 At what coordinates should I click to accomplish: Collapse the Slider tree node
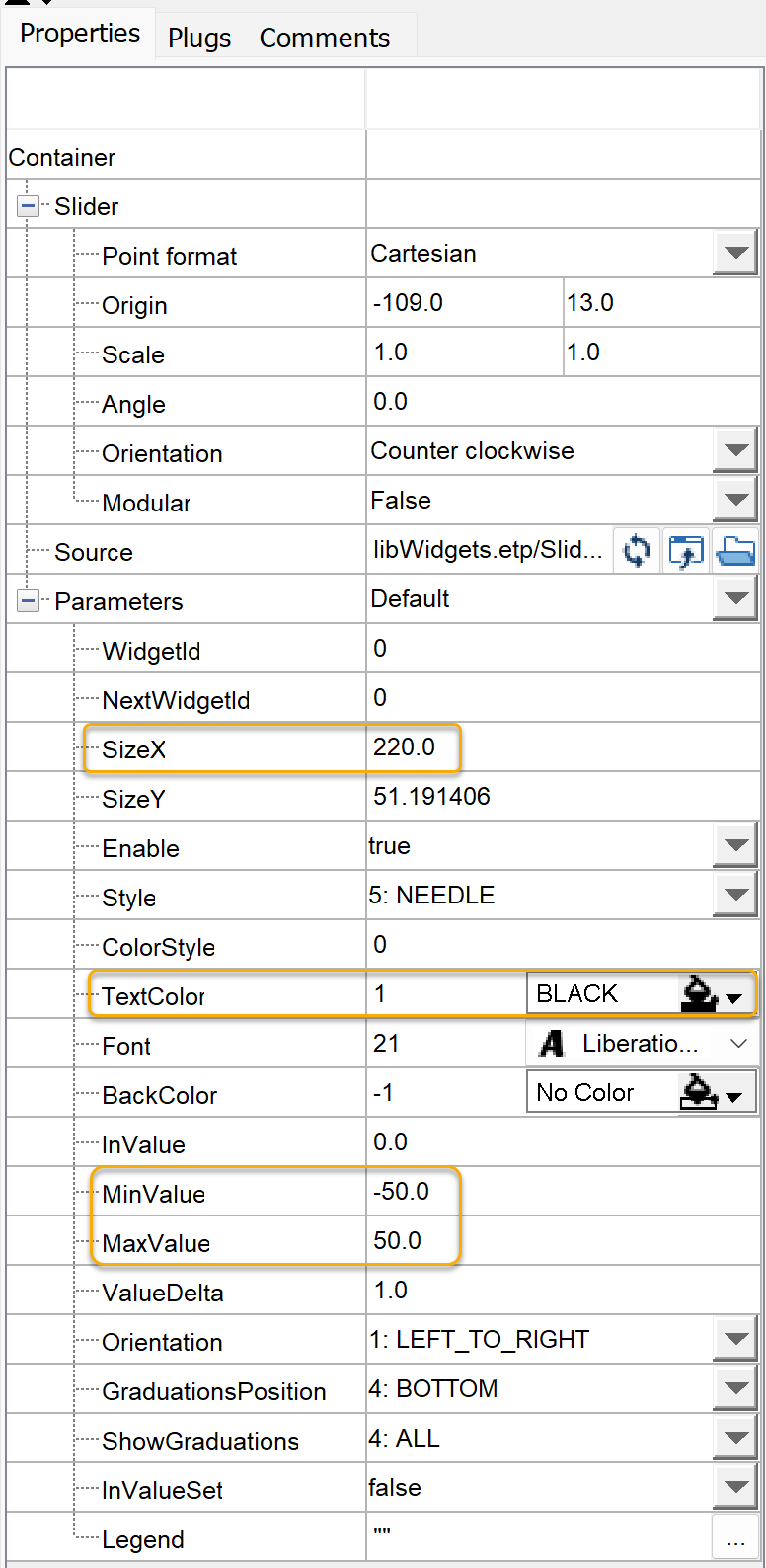click(x=28, y=206)
